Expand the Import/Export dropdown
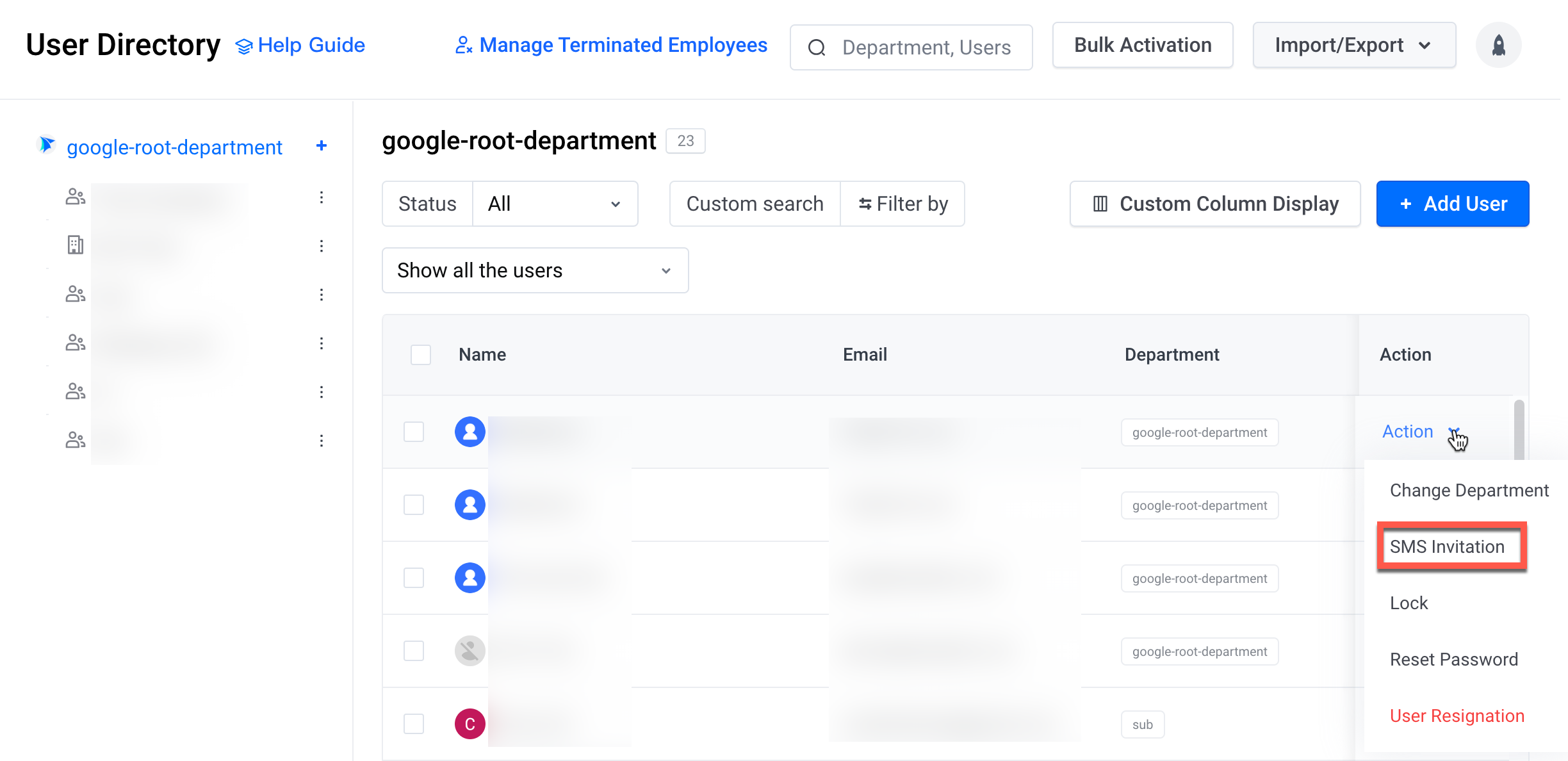 click(x=1354, y=45)
